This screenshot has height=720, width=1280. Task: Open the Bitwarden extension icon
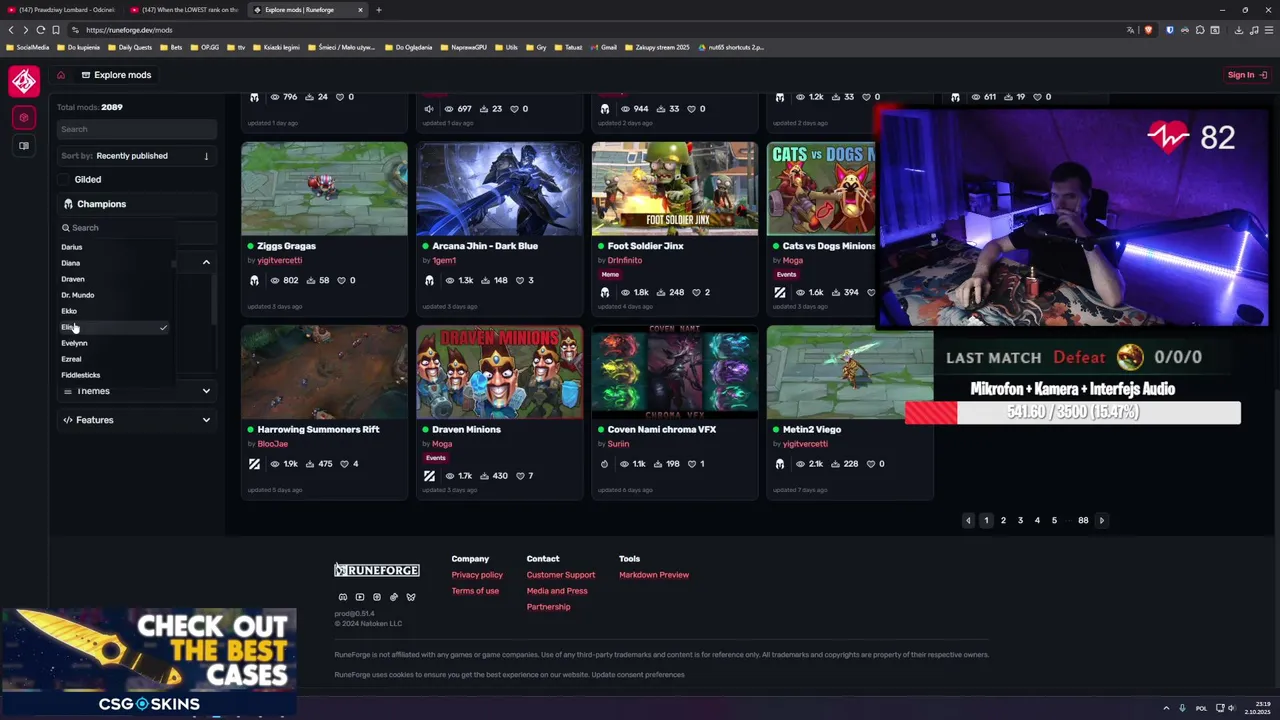(x=1170, y=30)
